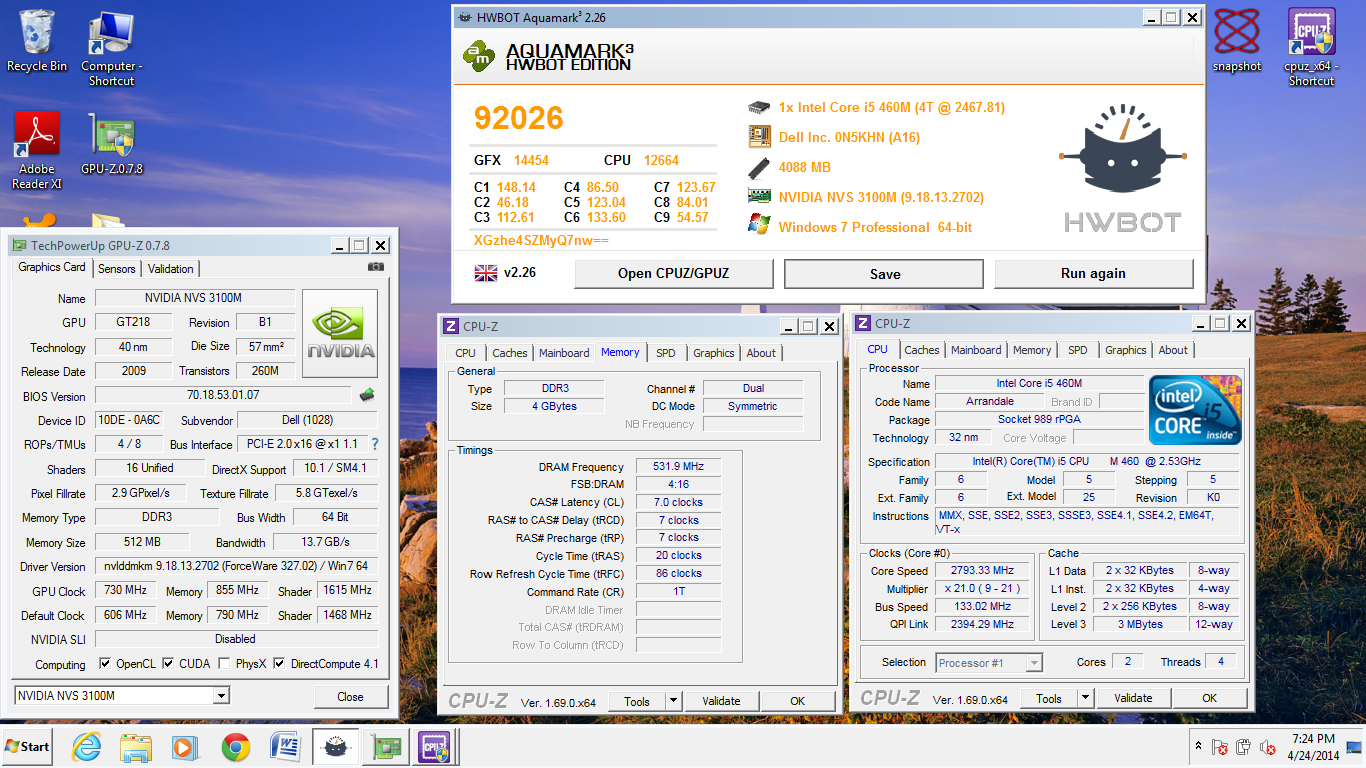Click Open CPUZ/GPUZ button in Aquamark
The width and height of the screenshot is (1366, 768).
pos(673,273)
